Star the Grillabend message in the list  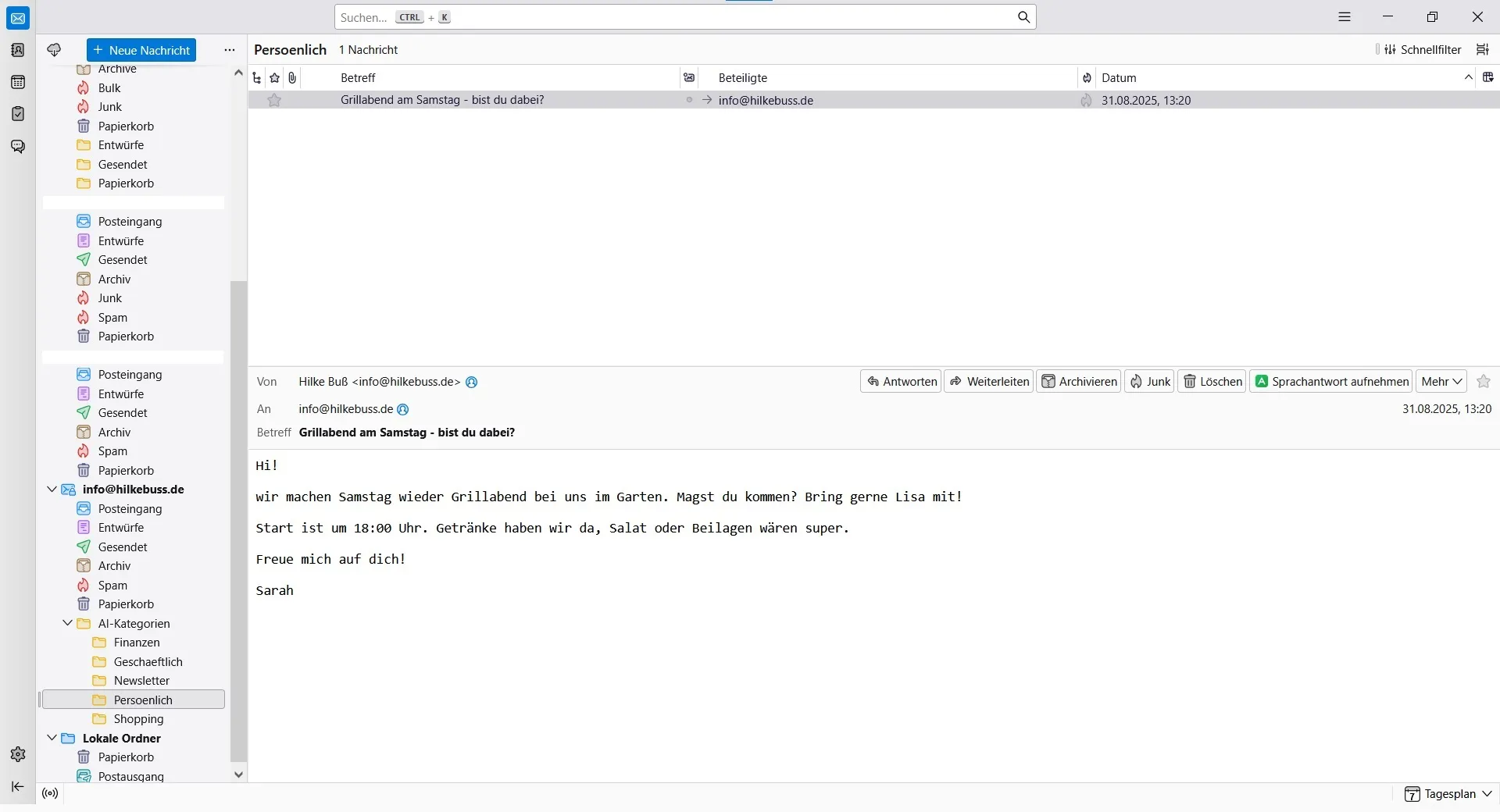(274, 100)
